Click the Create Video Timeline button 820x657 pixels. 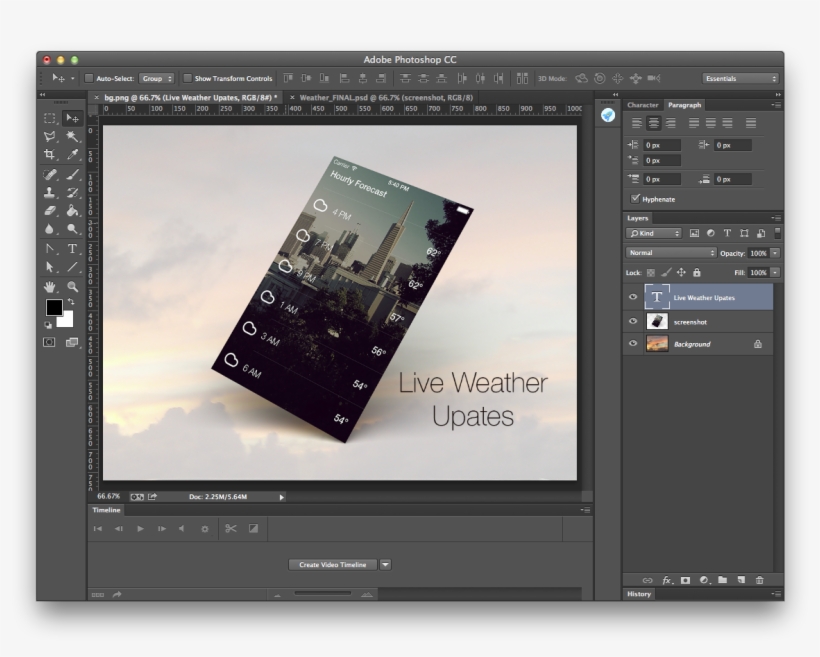click(333, 564)
